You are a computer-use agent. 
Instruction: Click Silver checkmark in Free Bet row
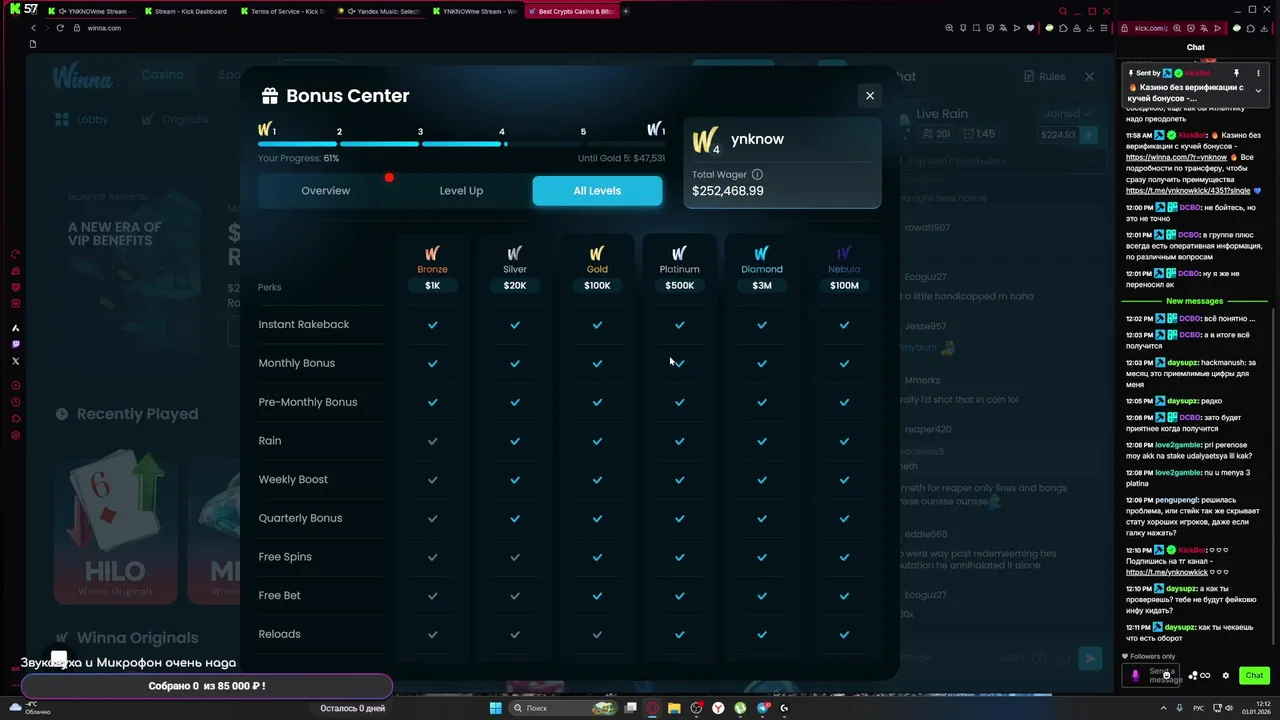click(515, 596)
